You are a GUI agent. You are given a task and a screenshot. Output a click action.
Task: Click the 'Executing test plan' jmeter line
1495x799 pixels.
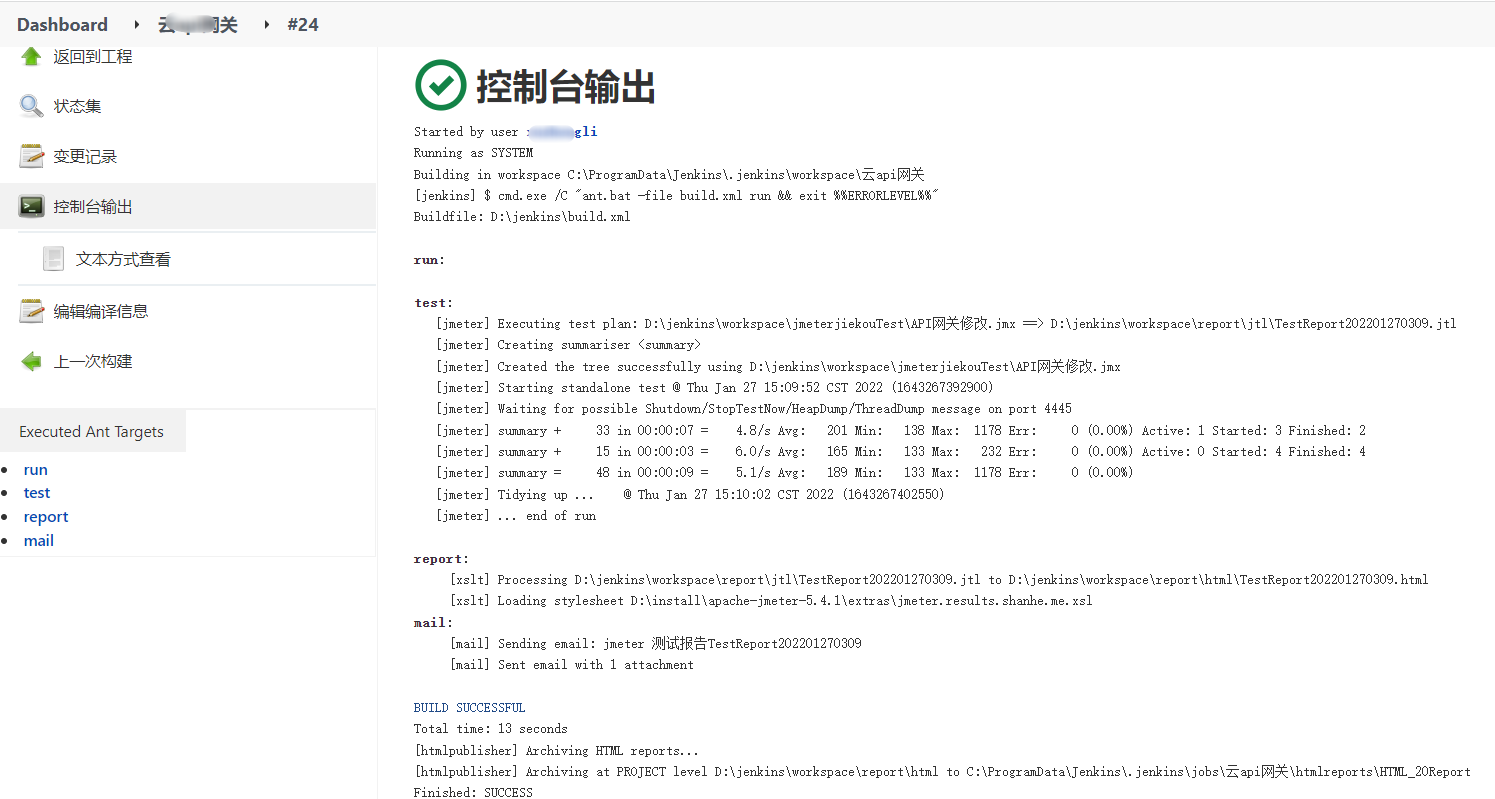[x=946, y=323]
